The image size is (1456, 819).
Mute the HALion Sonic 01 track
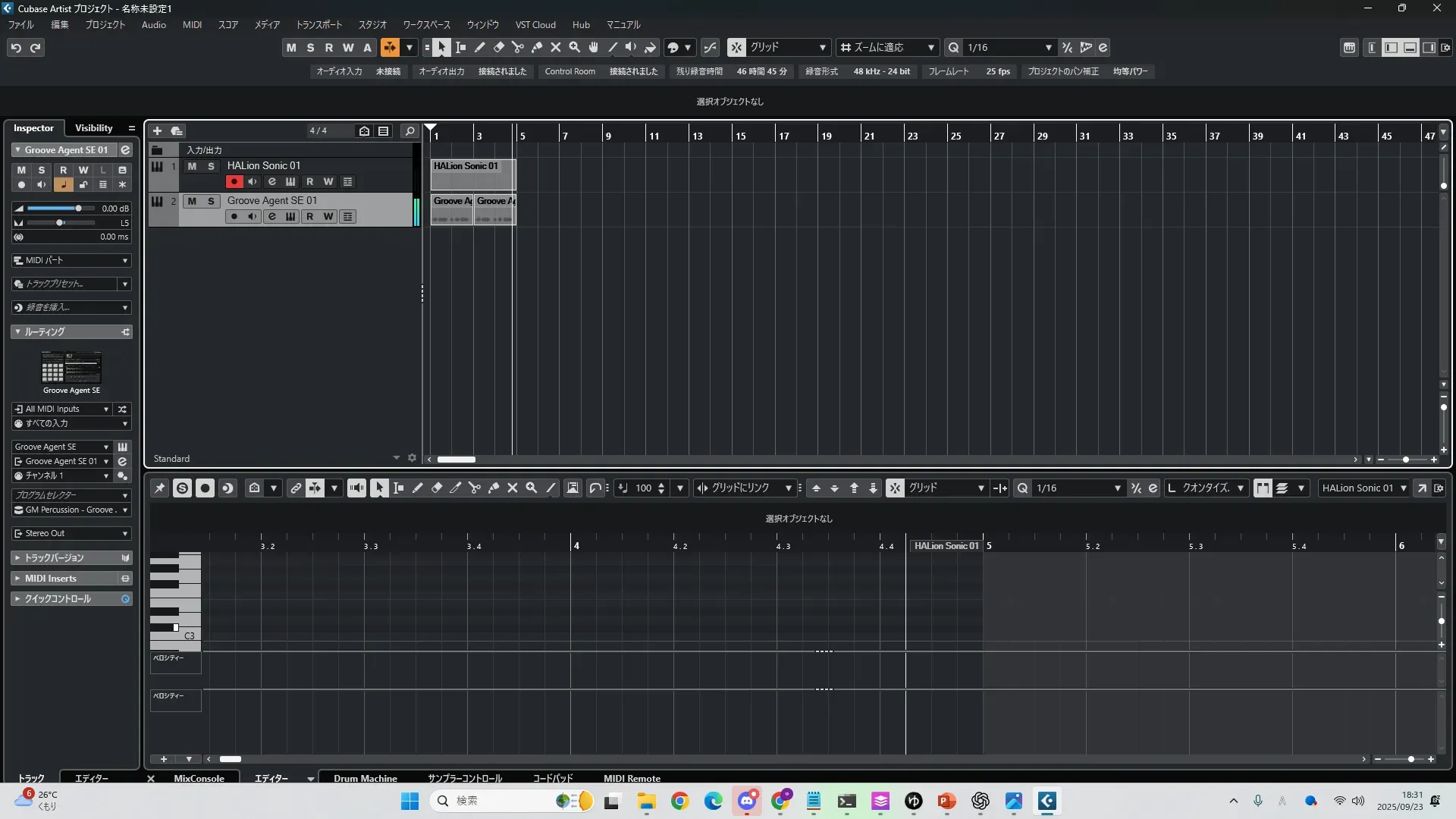click(192, 166)
